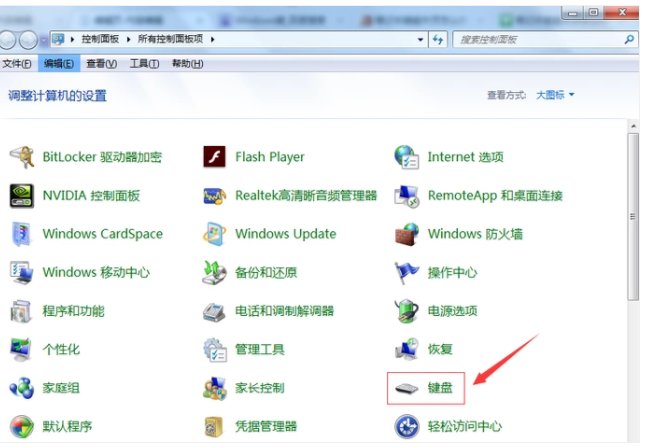The image size is (650, 447).
Task: Open the 查看(V) menu
Action: (101, 64)
